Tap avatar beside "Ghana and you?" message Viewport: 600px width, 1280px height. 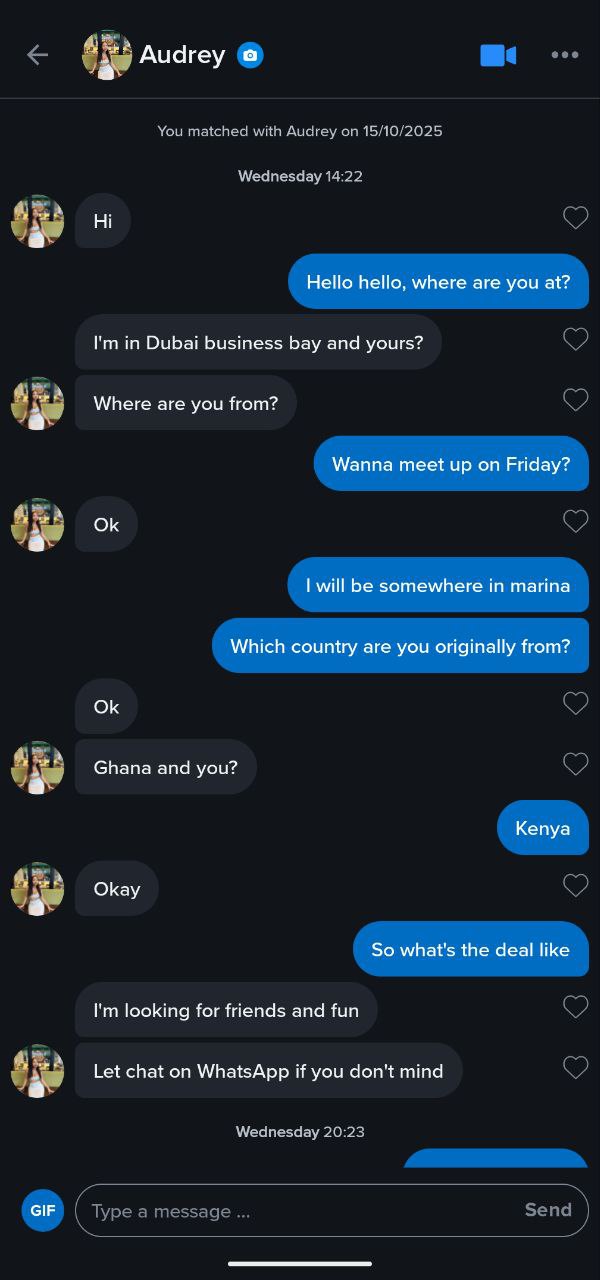point(38,767)
